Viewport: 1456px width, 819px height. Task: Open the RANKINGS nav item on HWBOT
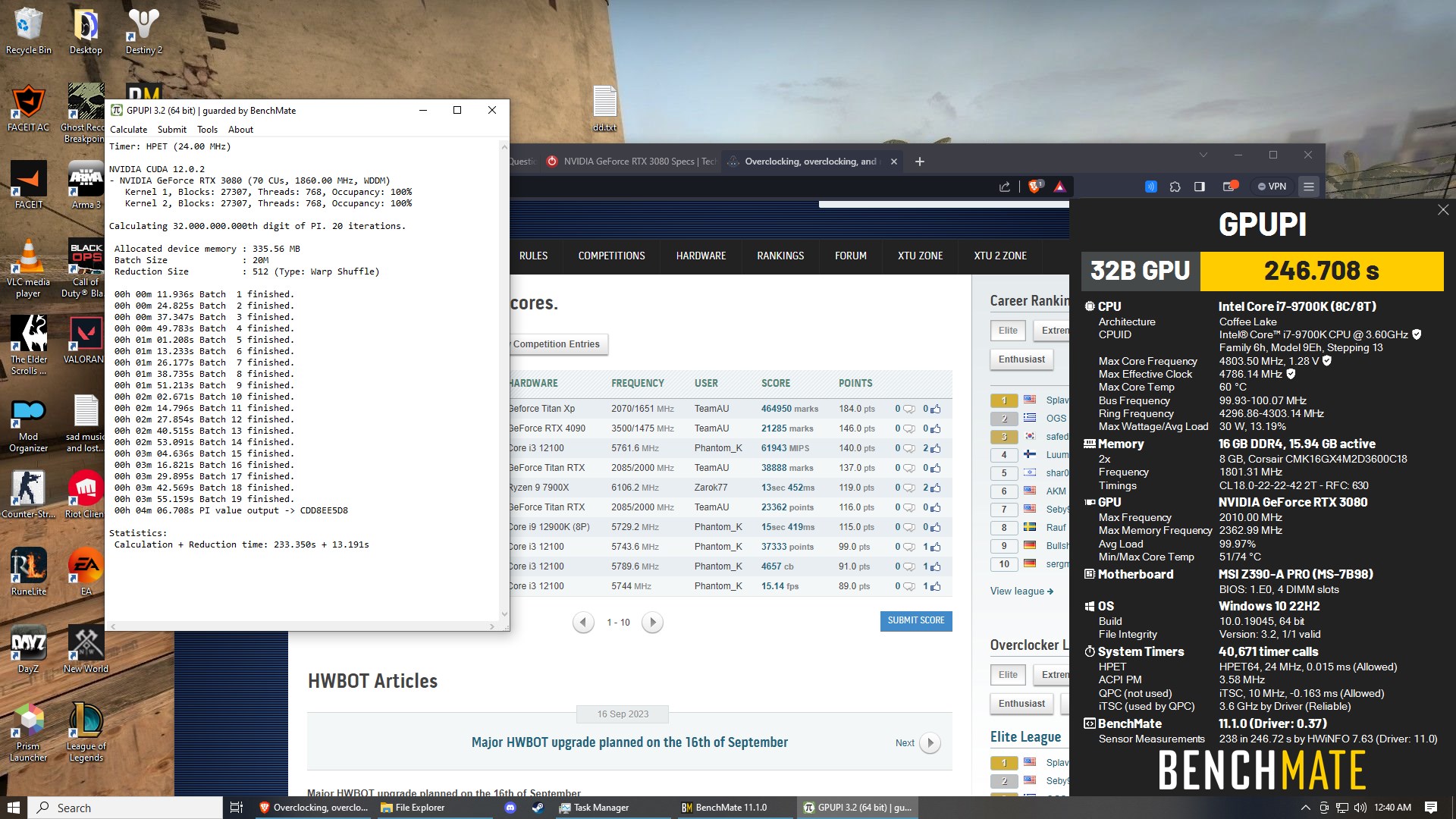coord(780,256)
